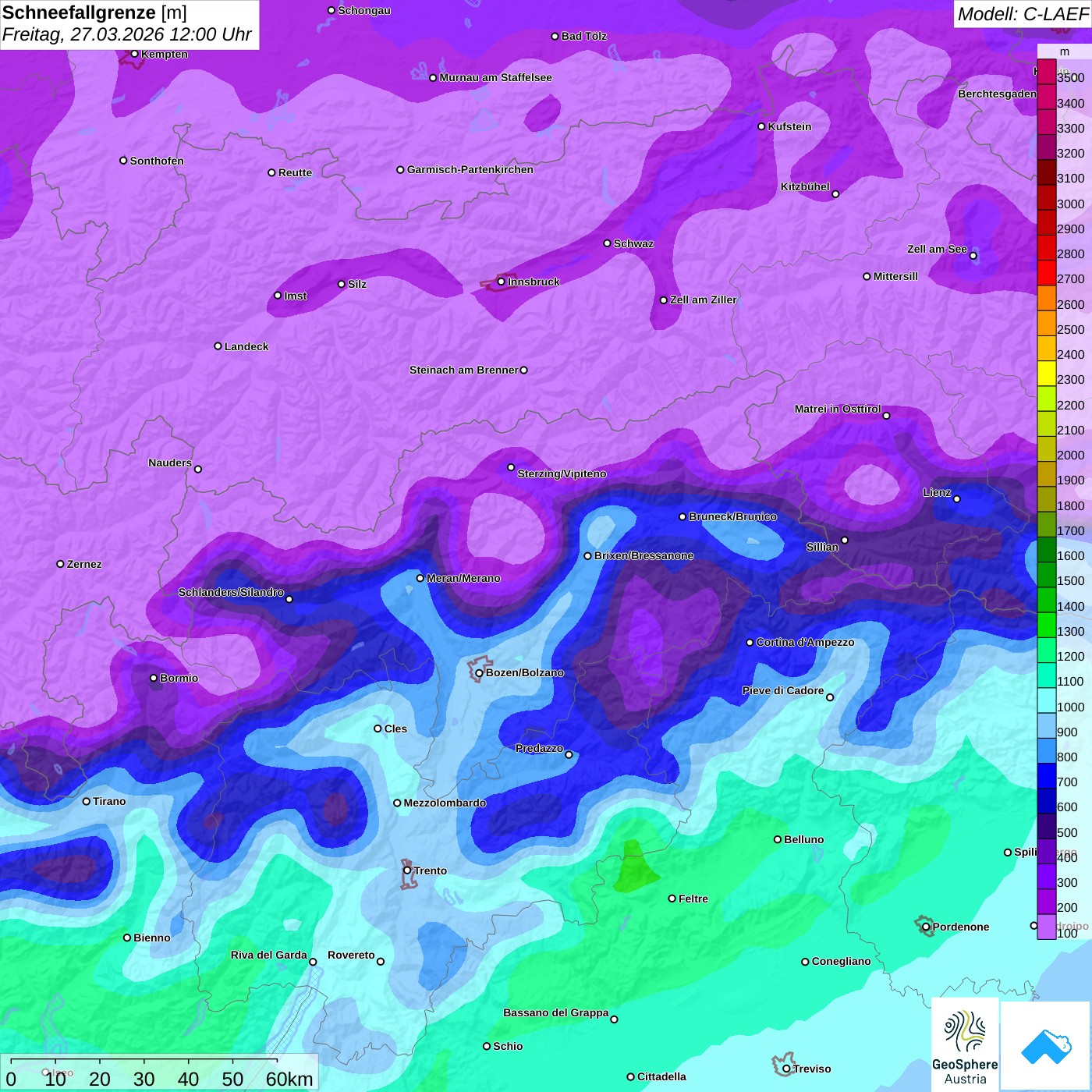This screenshot has width=1092, height=1092.
Task: Click the Bormio place label
Action: pos(179,678)
